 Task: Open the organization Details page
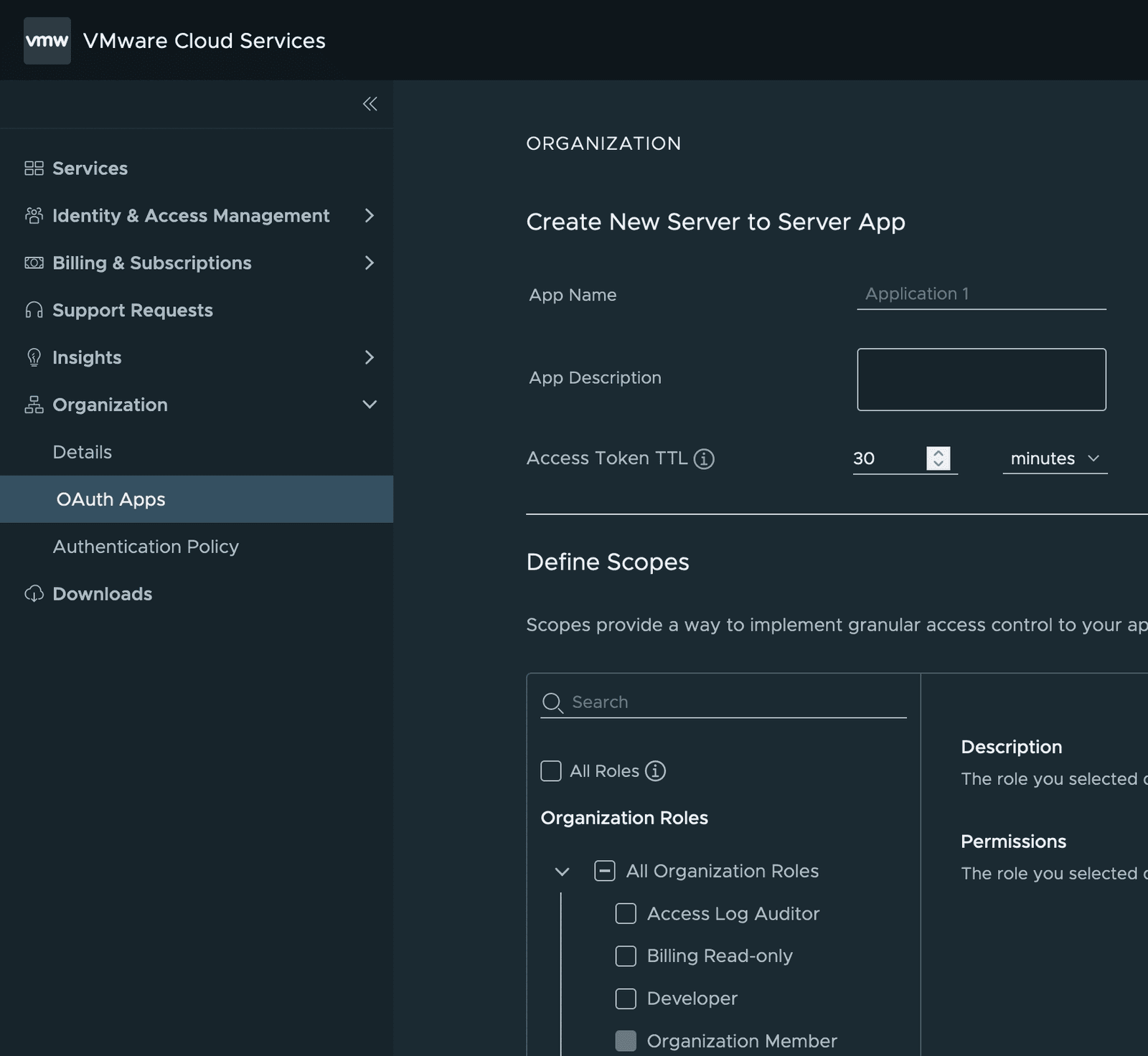pyautogui.click(x=82, y=451)
